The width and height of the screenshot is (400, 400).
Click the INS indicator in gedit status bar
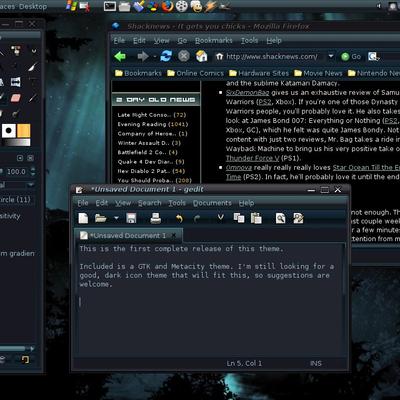[x=316, y=363]
